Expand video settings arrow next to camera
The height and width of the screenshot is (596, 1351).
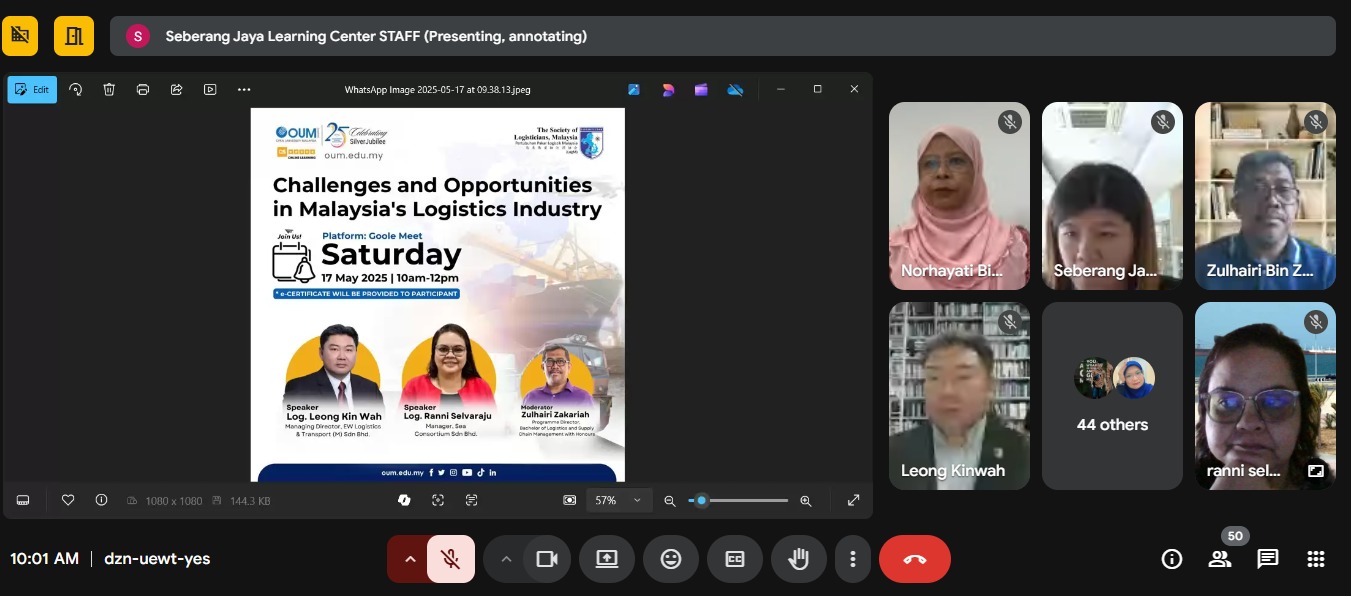point(505,559)
